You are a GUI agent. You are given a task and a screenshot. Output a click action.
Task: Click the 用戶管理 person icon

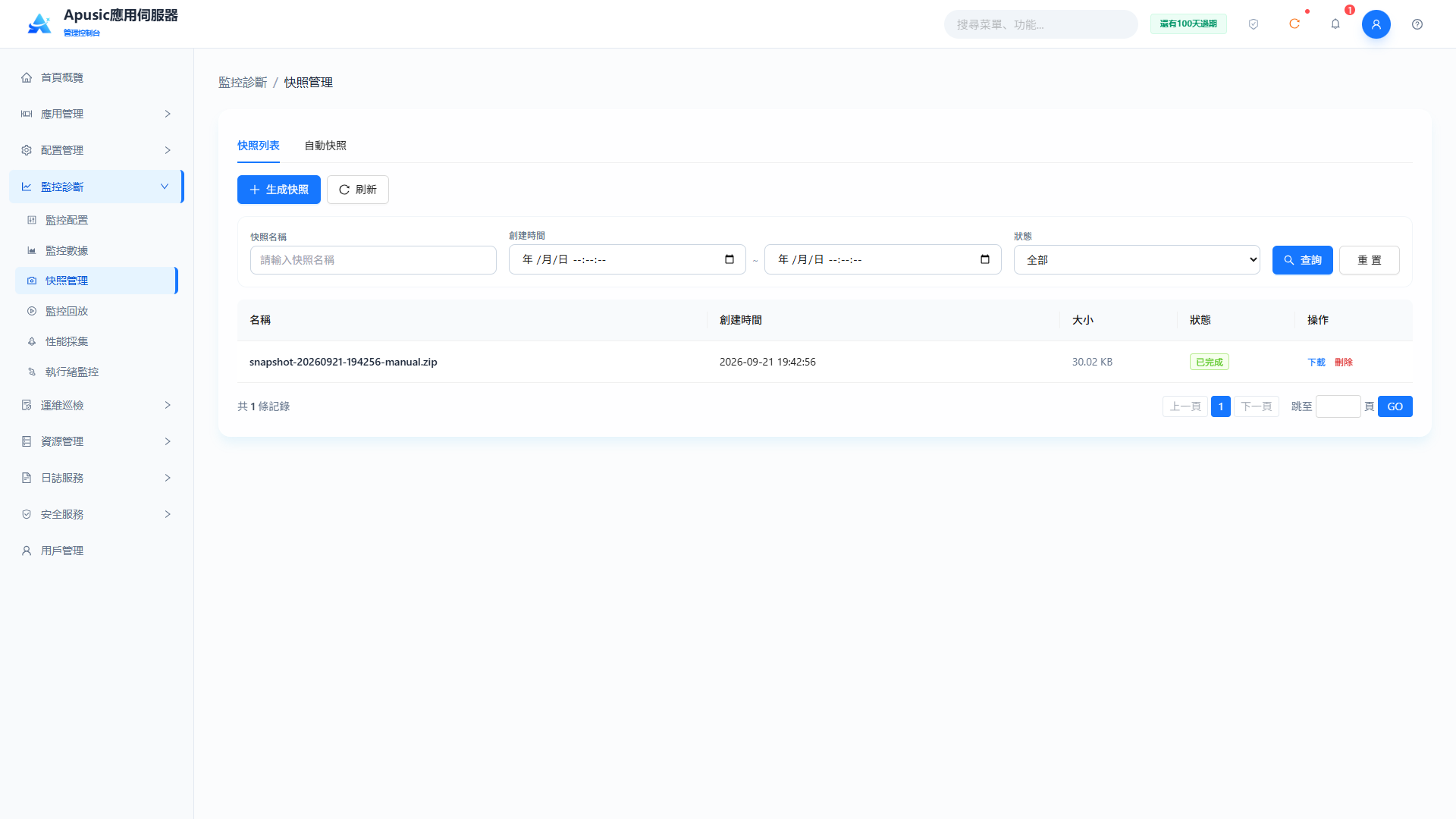point(27,551)
